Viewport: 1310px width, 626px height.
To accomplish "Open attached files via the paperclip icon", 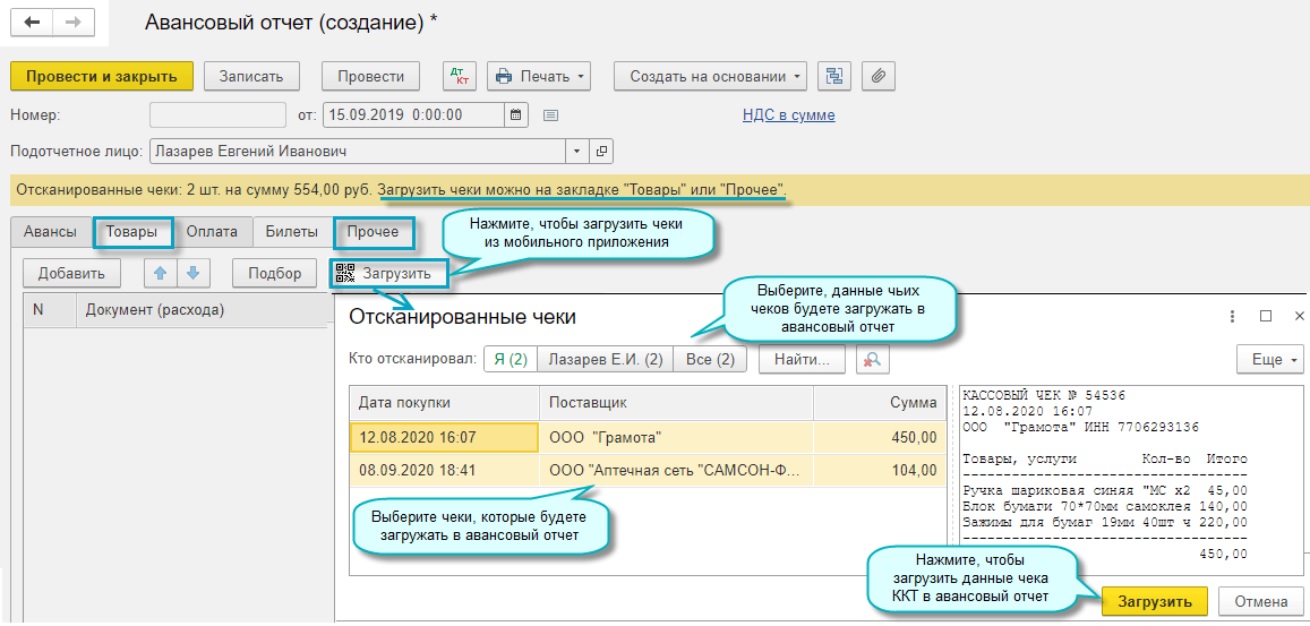I will click(x=878, y=76).
